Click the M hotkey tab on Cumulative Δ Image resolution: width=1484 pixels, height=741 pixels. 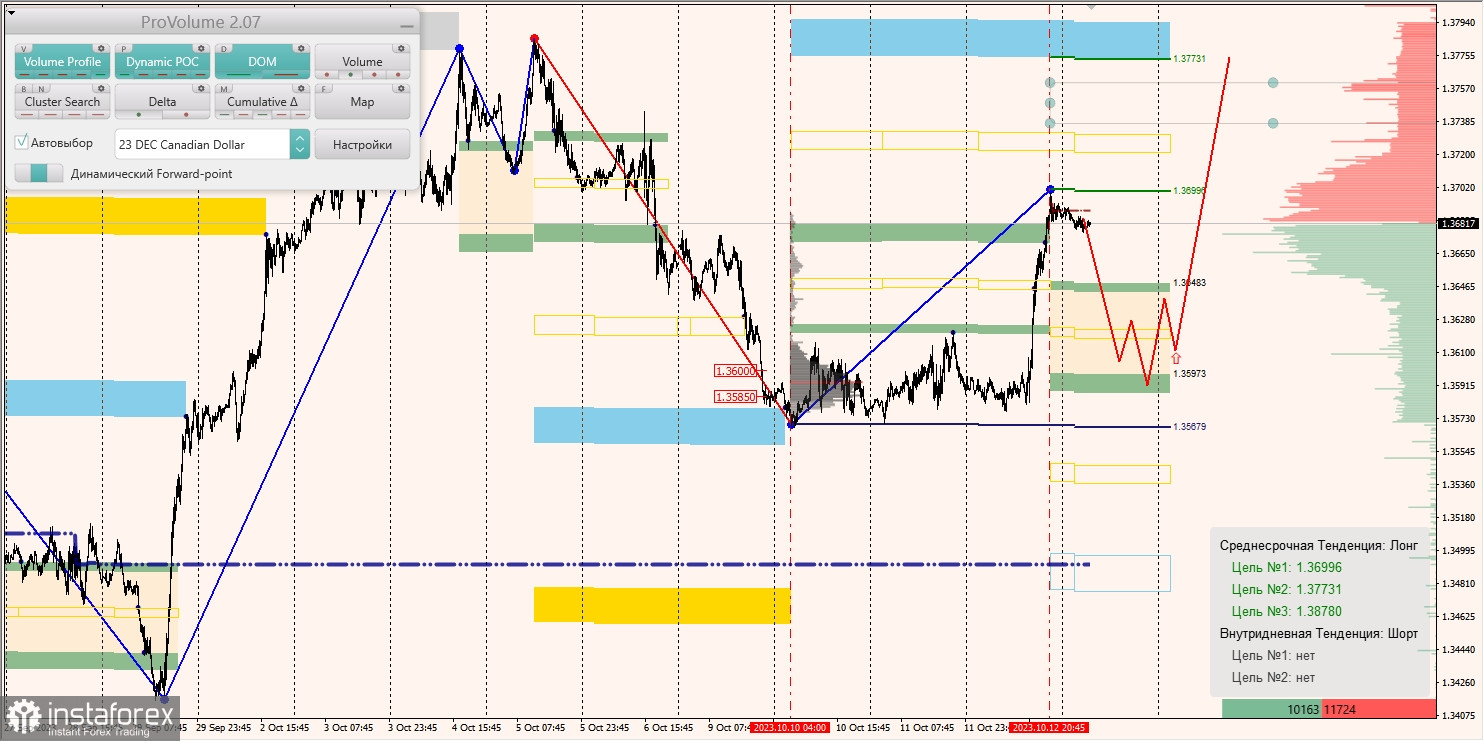point(225,88)
